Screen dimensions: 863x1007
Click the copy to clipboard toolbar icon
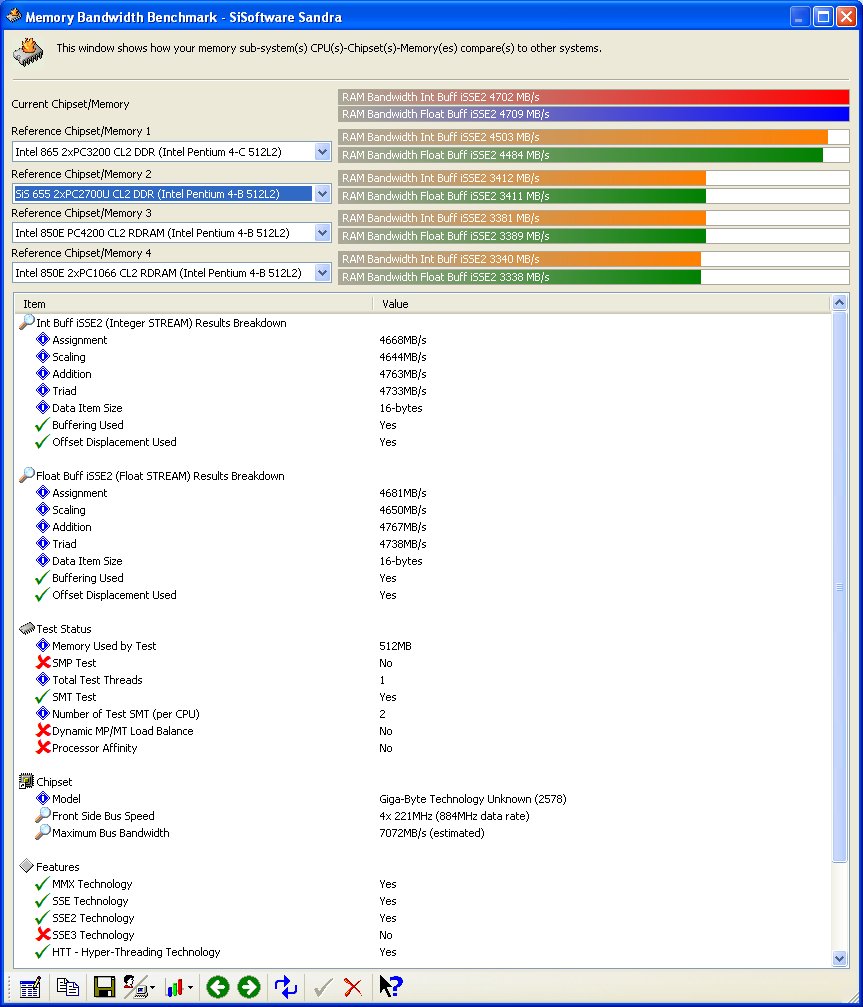click(x=67, y=987)
